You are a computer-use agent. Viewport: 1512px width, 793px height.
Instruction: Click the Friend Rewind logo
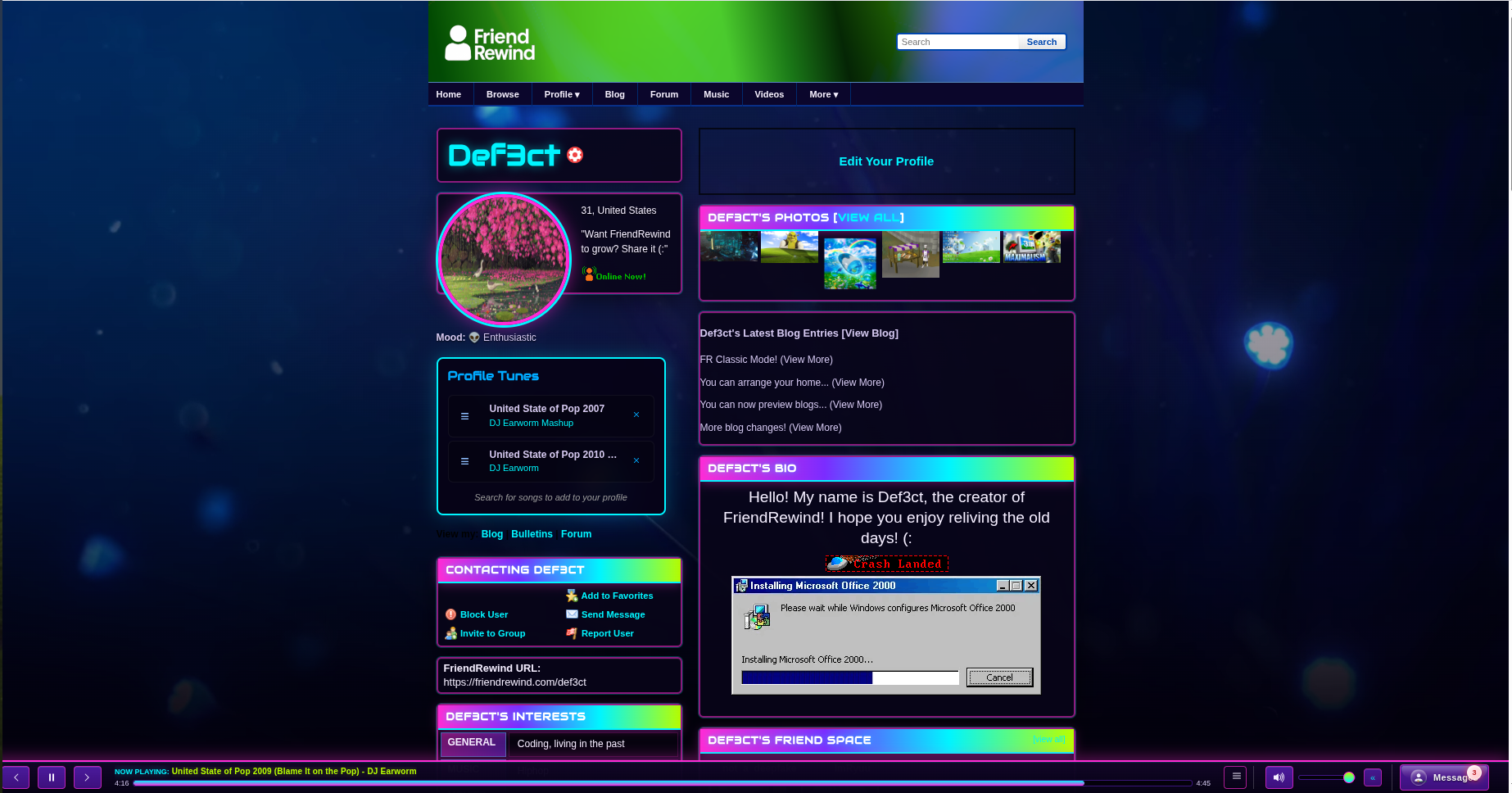(490, 43)
